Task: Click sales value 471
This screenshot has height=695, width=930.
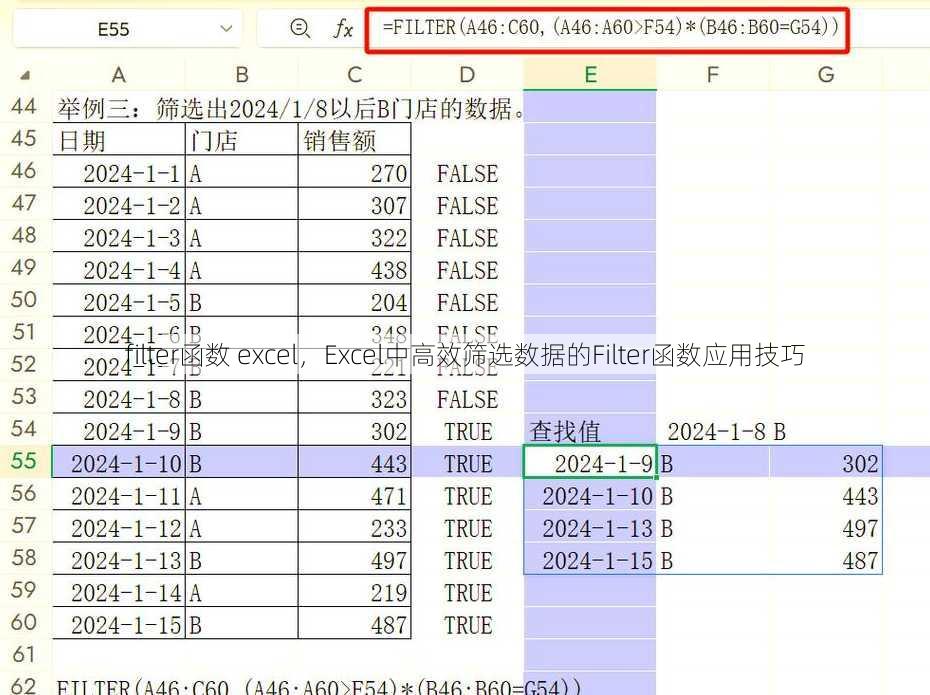Action: point(354,495)
